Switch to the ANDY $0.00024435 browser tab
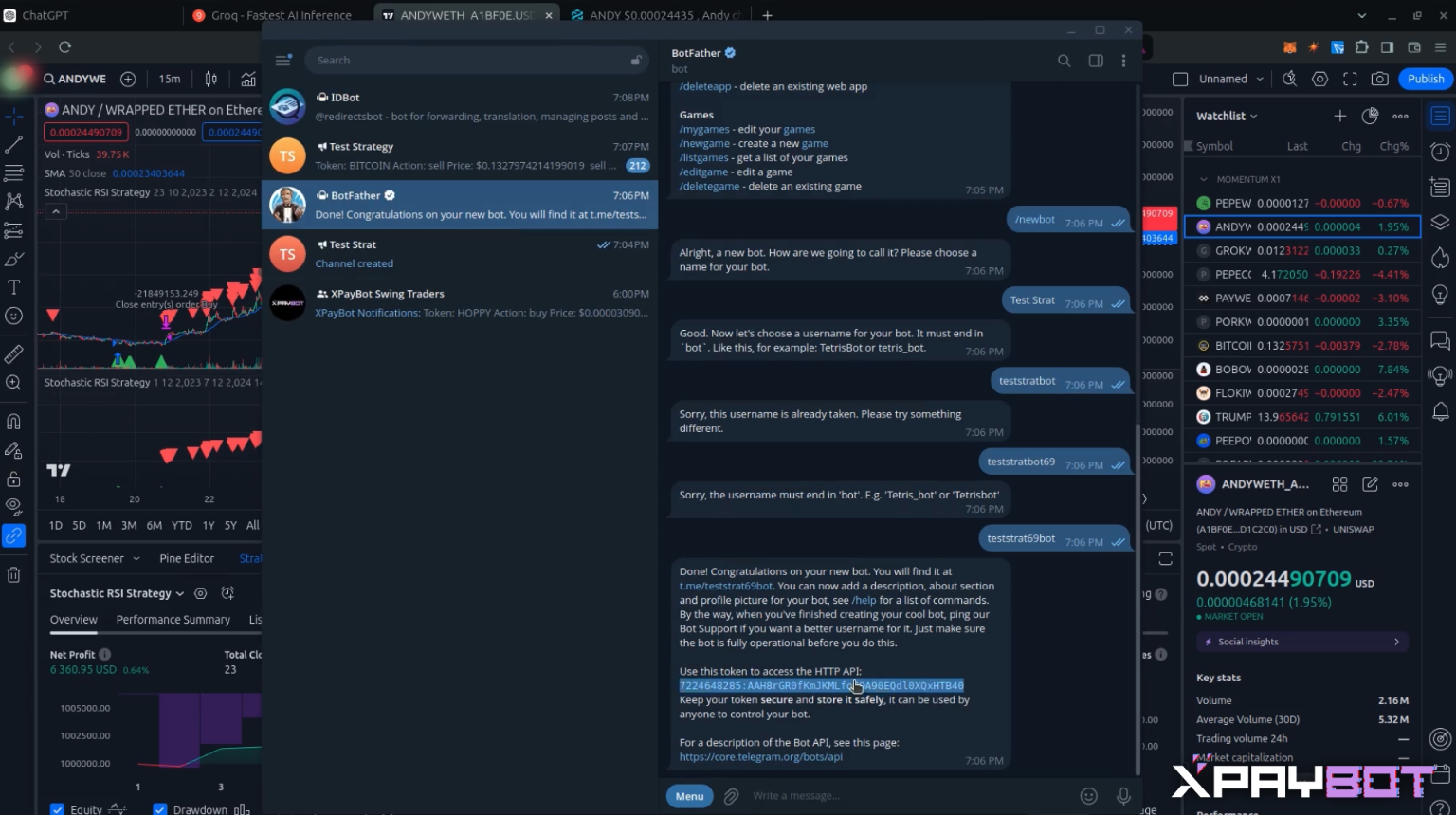1456x815 pixels. pos(659,15)
